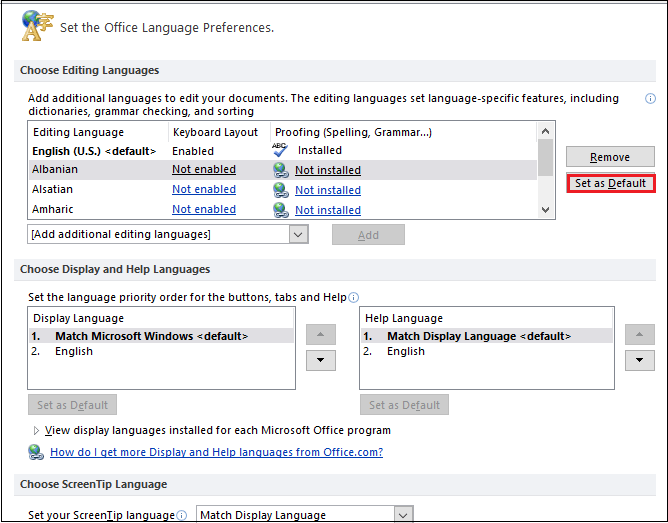Click 'View display languages installed' label text
This screenshot has width=668, height=523.
(x=218, y=430)
